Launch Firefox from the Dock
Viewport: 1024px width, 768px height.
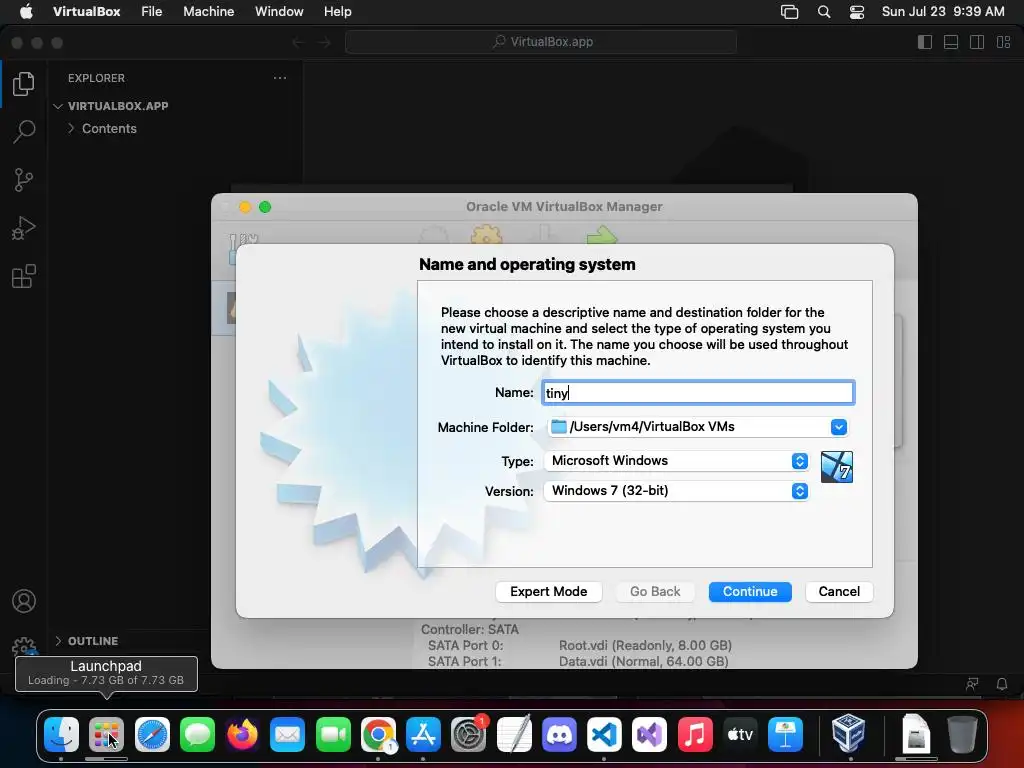(x=242, y=735)
